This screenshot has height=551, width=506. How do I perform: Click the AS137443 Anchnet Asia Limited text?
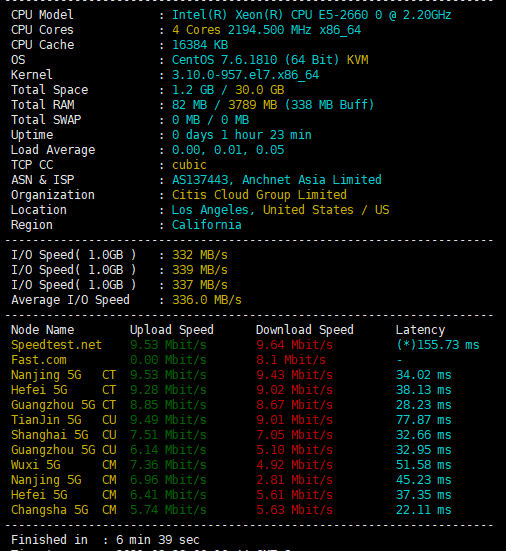pyautogui.click(x=277, y=180)
